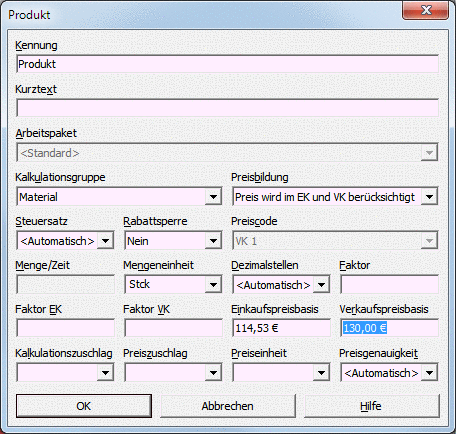The height and width of the screenshot is (434, 456).
Task: Click the Faktor VK input field
Action: (x=173, y=328)
